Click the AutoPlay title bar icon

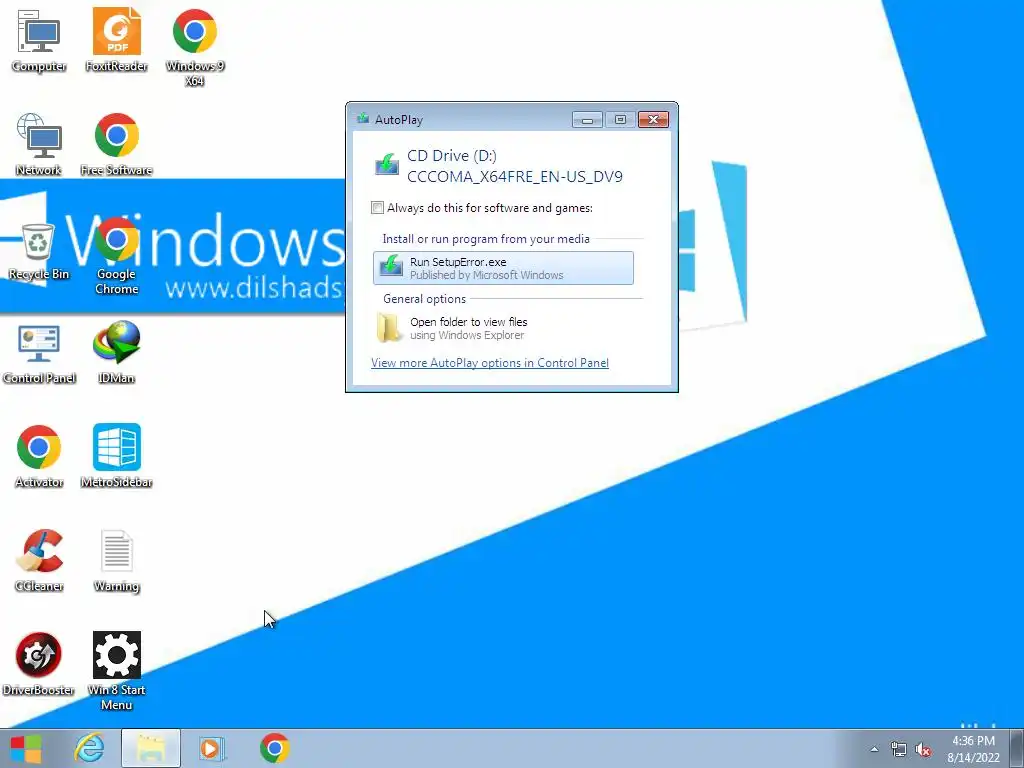pos(363,119)
